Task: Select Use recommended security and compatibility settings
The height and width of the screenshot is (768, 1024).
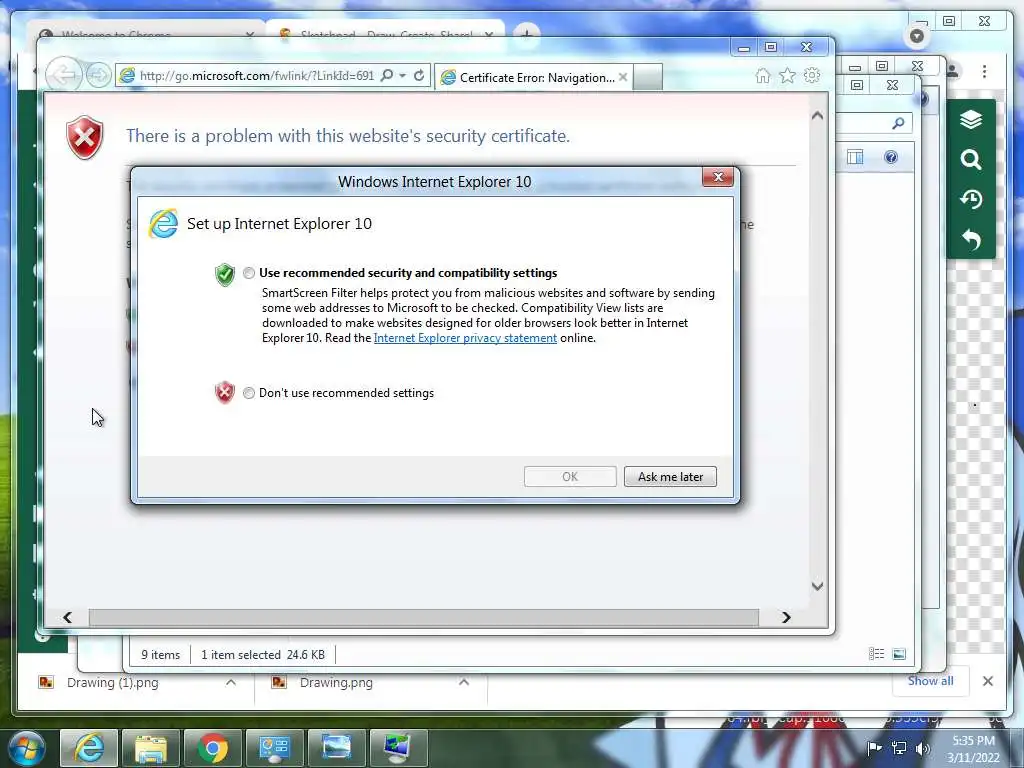Action: [x=249, y=273]
